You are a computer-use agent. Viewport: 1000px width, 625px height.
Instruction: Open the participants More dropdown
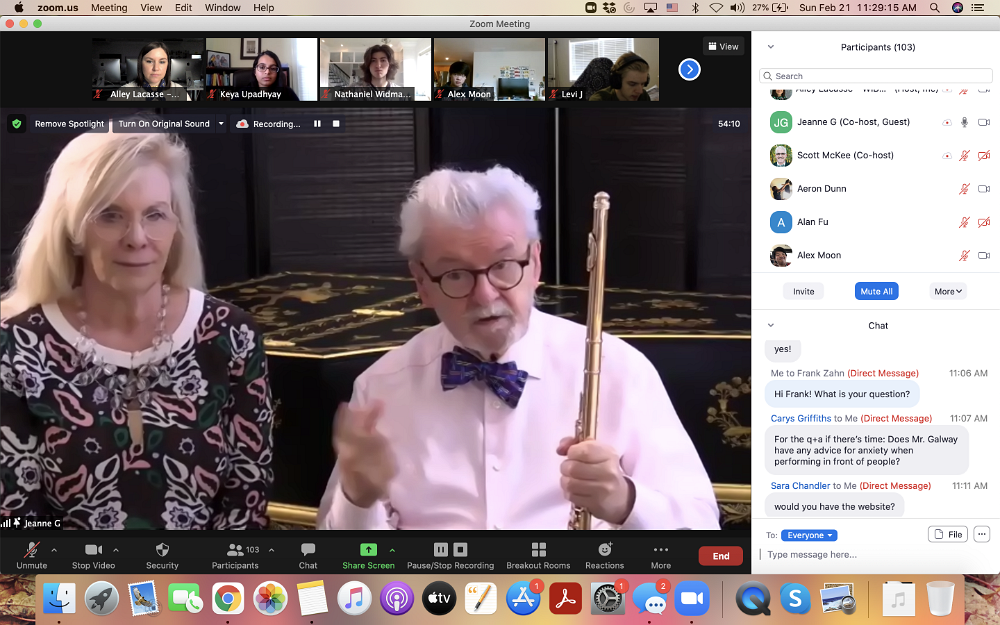[x=948, y=291]
